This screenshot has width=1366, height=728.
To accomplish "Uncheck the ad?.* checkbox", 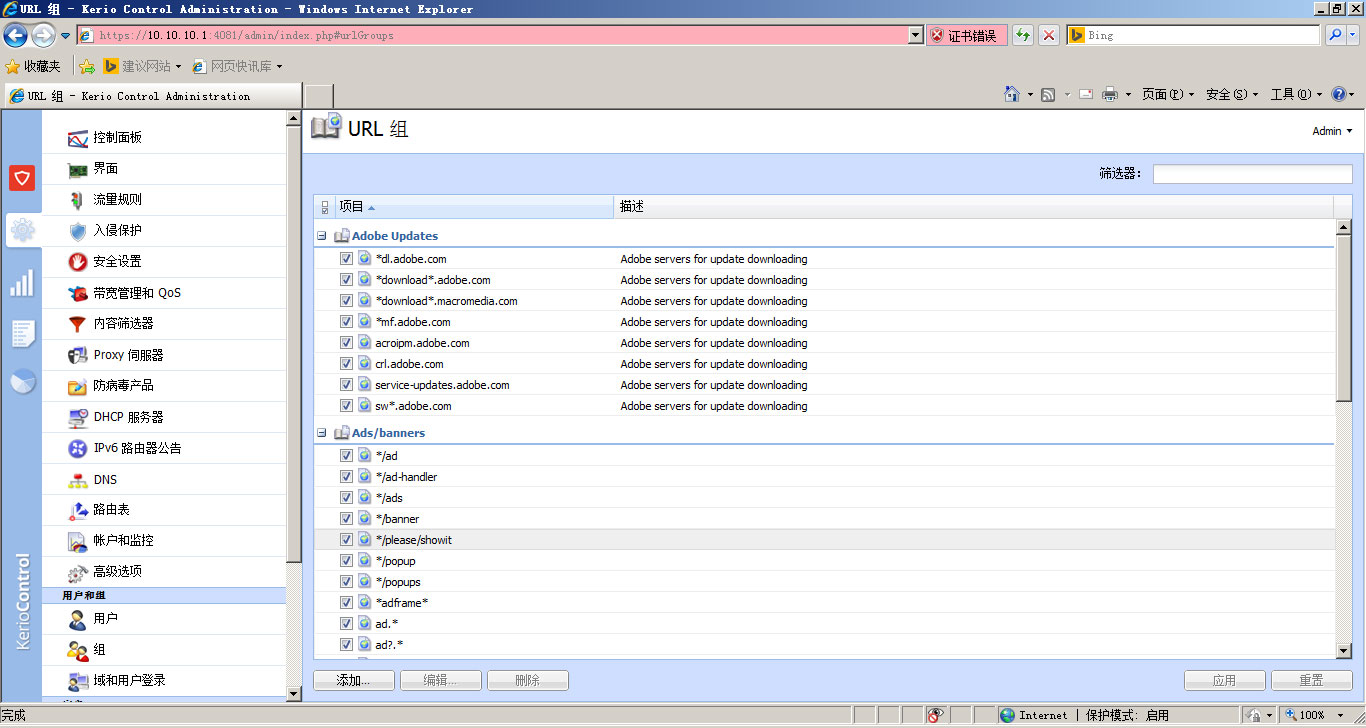I will click(x=346, y=644).
